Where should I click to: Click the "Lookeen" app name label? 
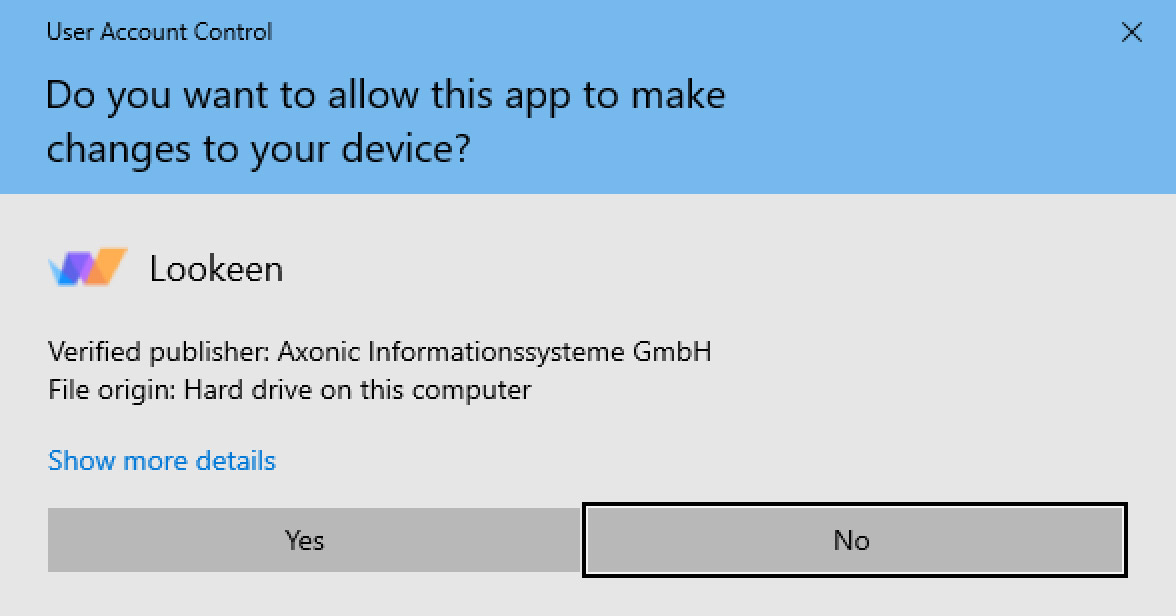(216, 269)
